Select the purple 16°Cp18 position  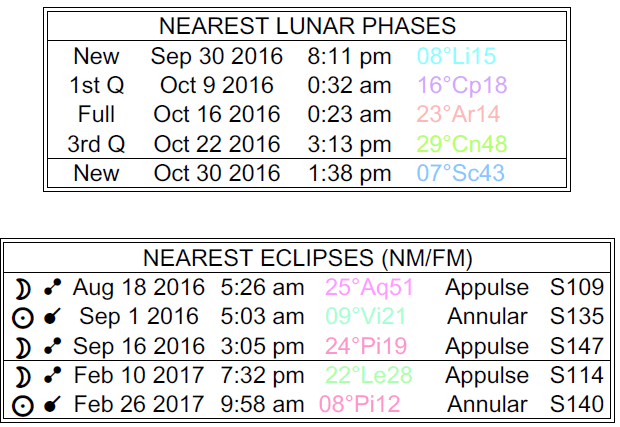tap(461, 85)
